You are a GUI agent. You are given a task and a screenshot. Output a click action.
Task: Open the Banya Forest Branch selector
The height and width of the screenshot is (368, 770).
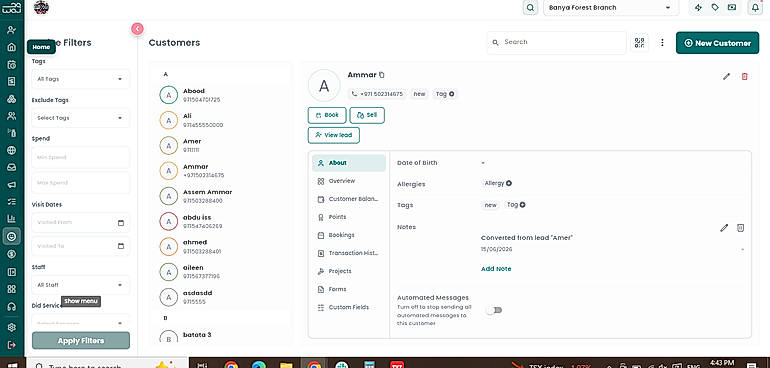click(x=611, y=7)
